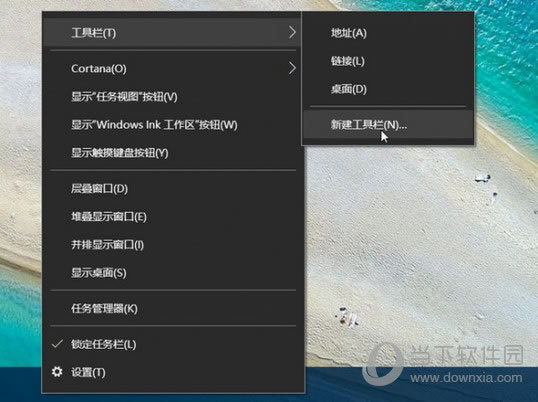Toggle the 锁定任务栏(L) menu item
Image resolution: width=538 pixels, height=402 pixels.
coord(173,344)
